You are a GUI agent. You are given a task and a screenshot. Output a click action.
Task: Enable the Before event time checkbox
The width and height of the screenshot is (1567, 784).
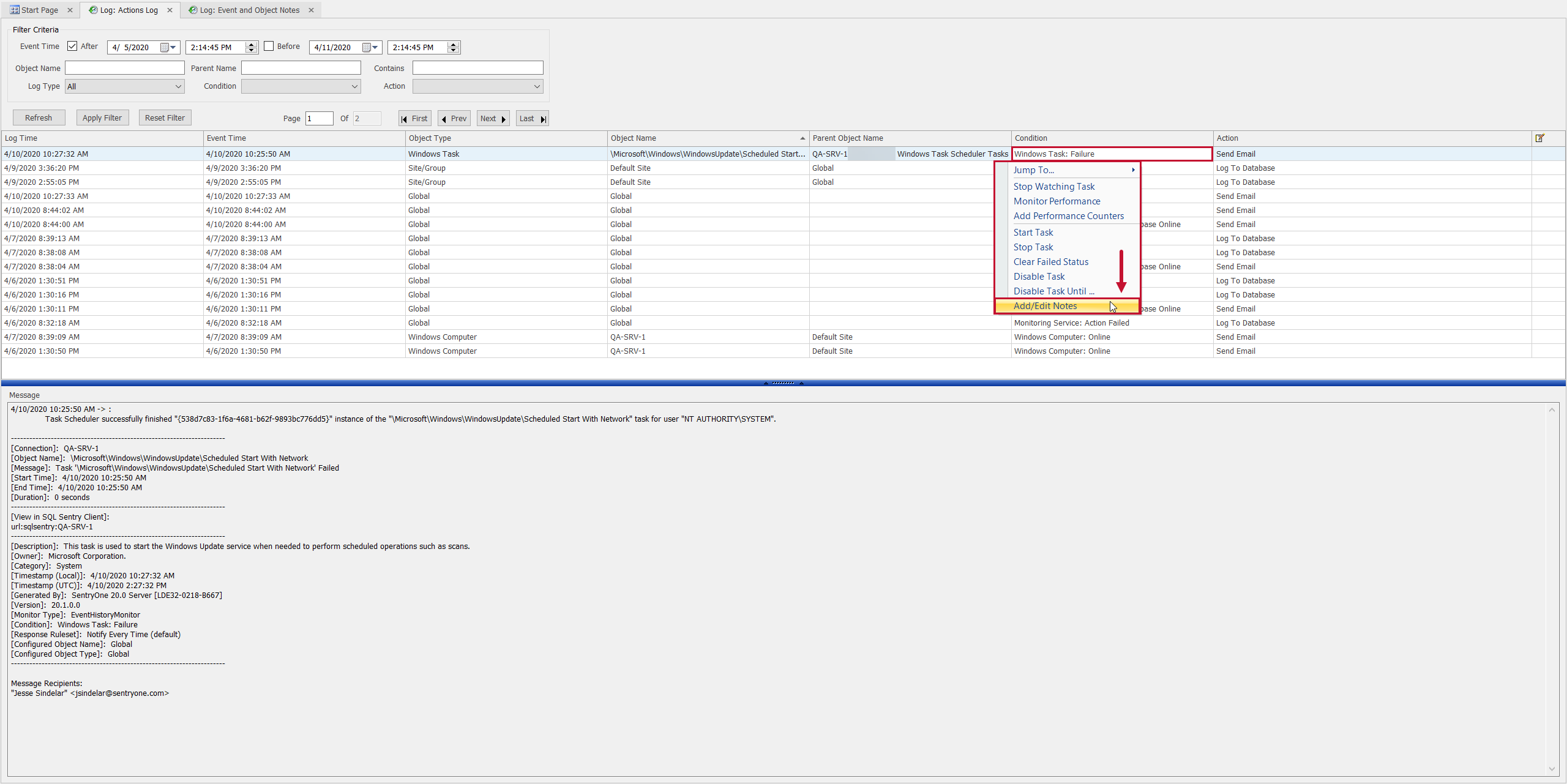(x=269, y=46)
